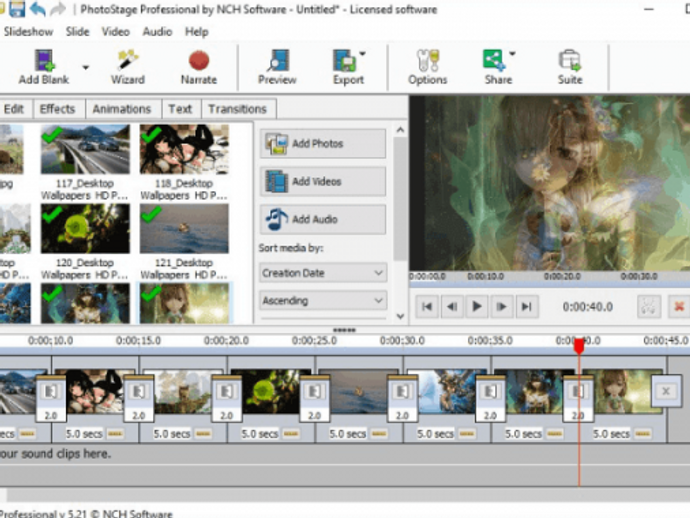
Task: Jump to start of preview
Action: [427, 306]
